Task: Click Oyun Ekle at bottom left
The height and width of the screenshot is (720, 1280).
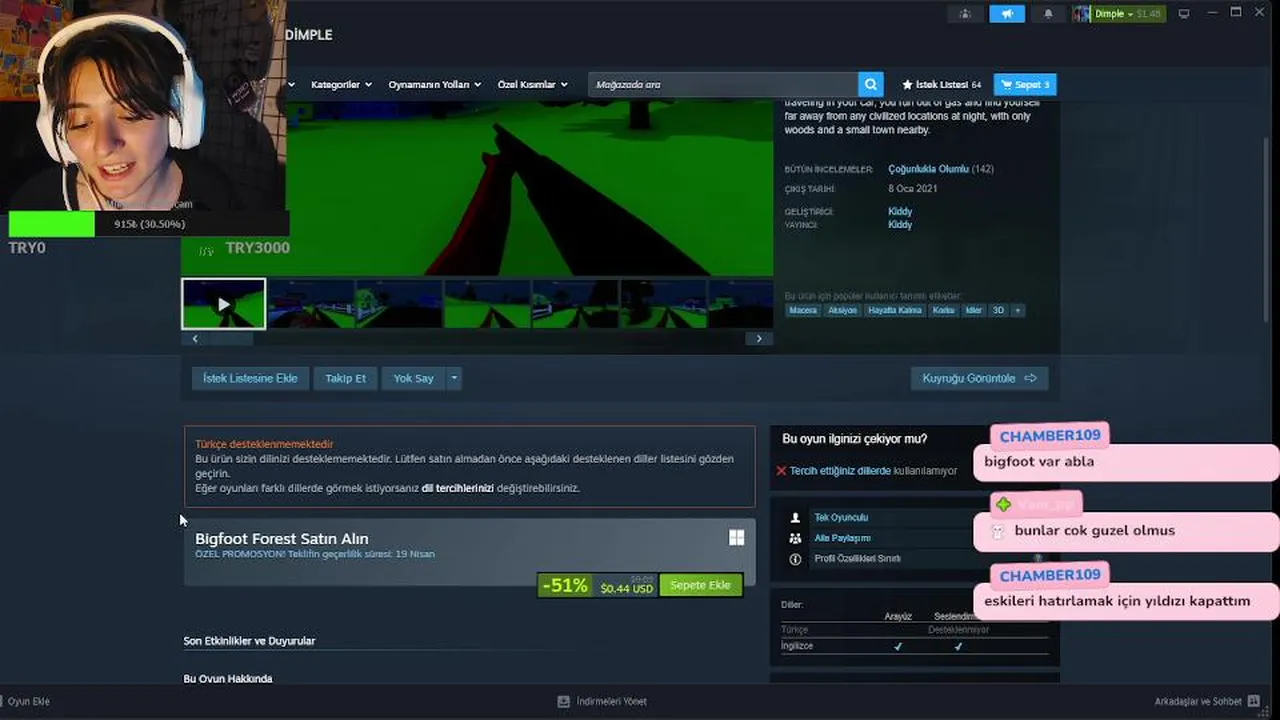Action: pos(28,701)
